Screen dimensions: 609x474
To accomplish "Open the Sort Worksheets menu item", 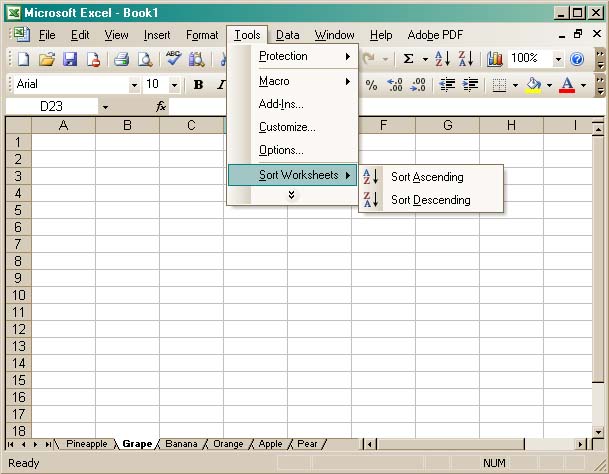I will [x=292, y=175].
